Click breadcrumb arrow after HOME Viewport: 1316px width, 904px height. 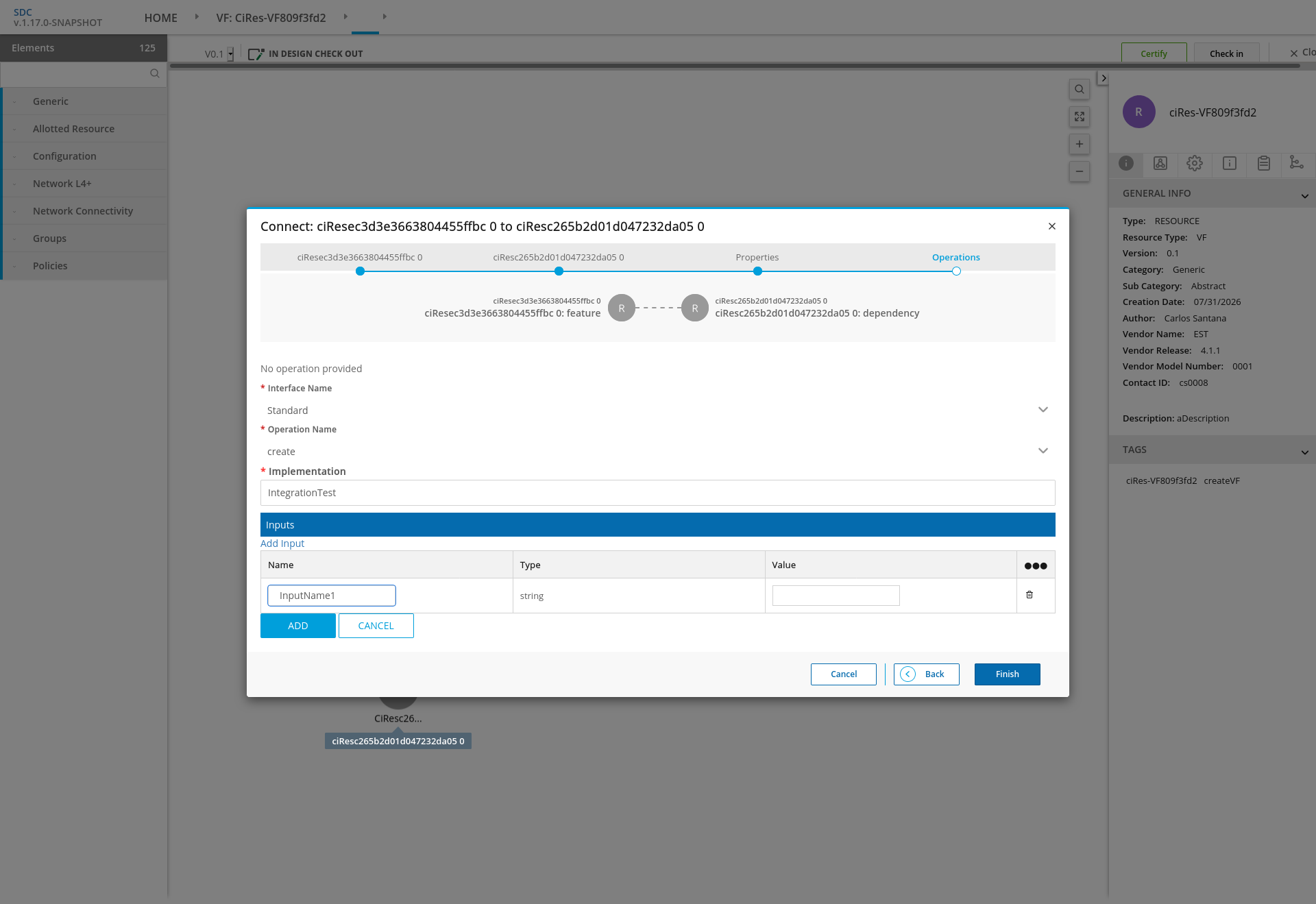197,16
